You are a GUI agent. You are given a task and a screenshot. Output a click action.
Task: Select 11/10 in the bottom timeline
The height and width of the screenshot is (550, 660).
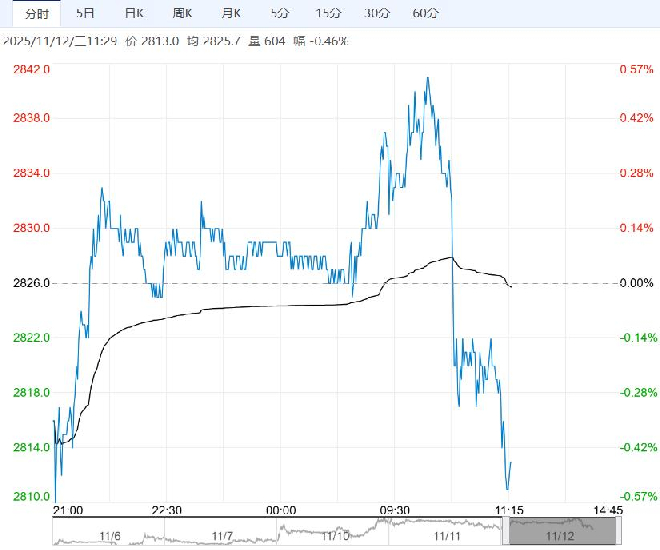[x=335, y=536]
